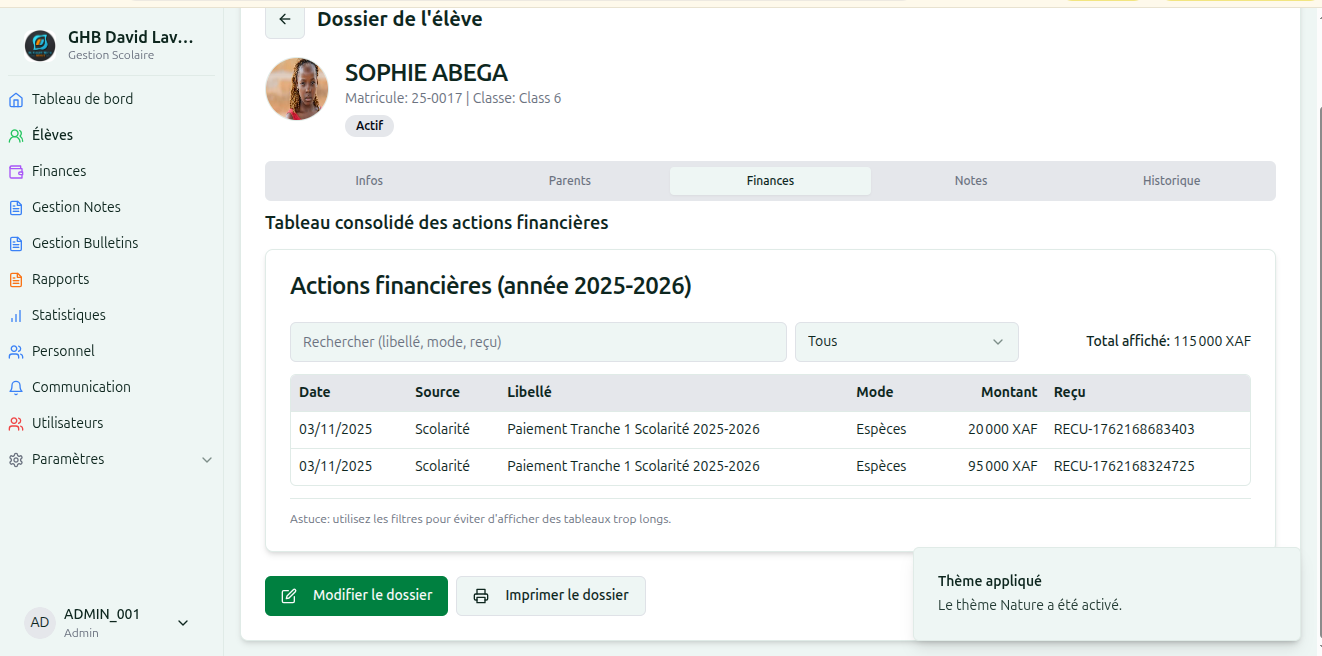Viewport: 1322px width, 656px height.
Task: Open Tableau de bord via its home icon
Action: click(15, 99)
